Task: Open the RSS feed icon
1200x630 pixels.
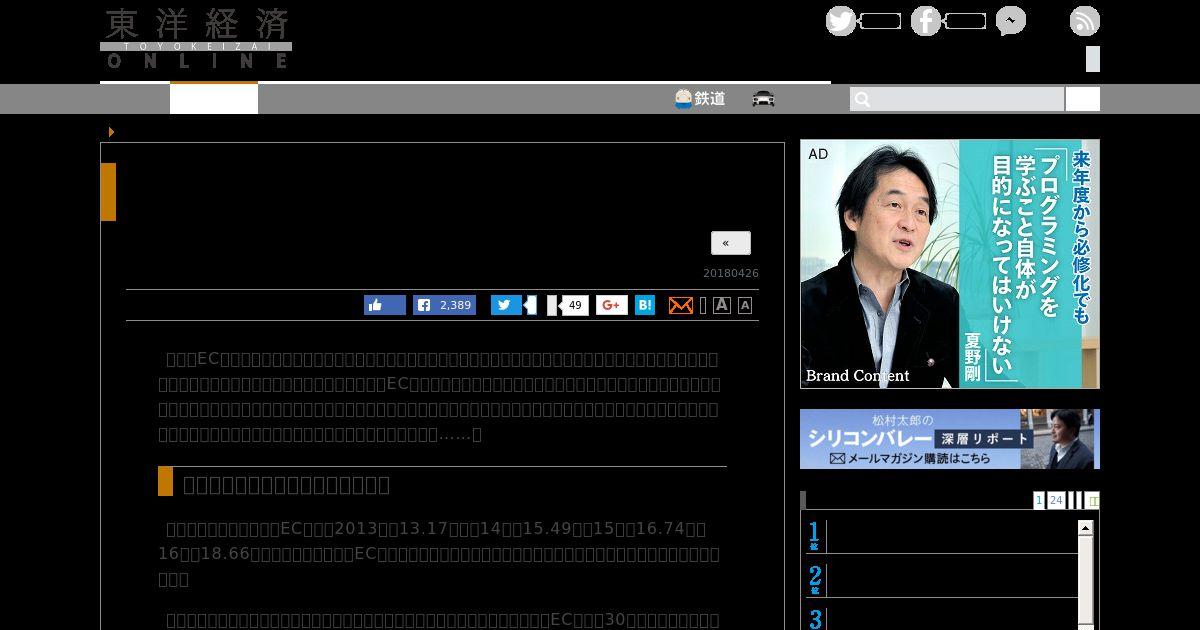Action: pos(1085,21)
